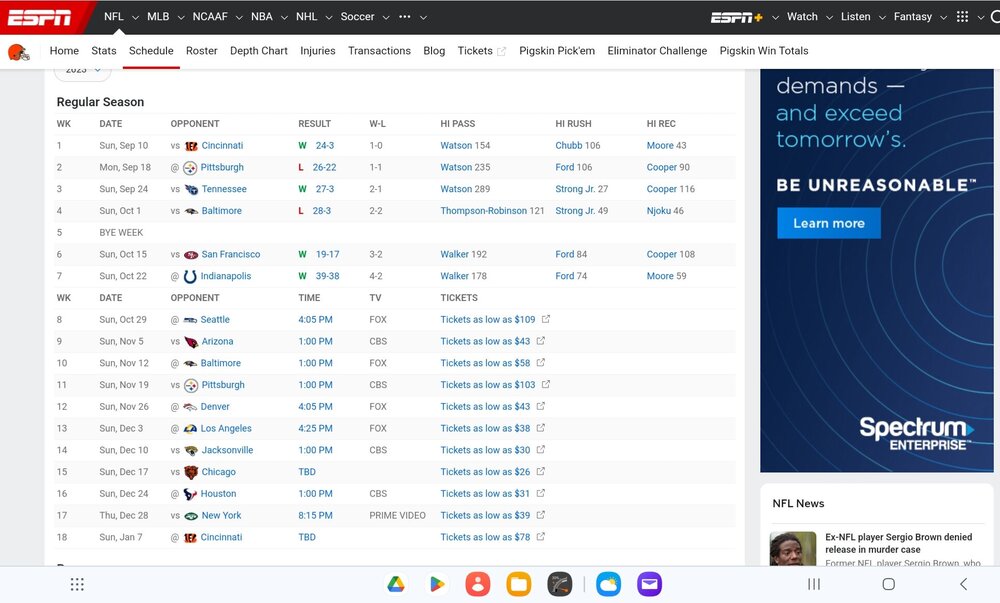1000x603 pixels.
Task: Launch Google Play Store from the dock
Action: [x=437, y=584]
